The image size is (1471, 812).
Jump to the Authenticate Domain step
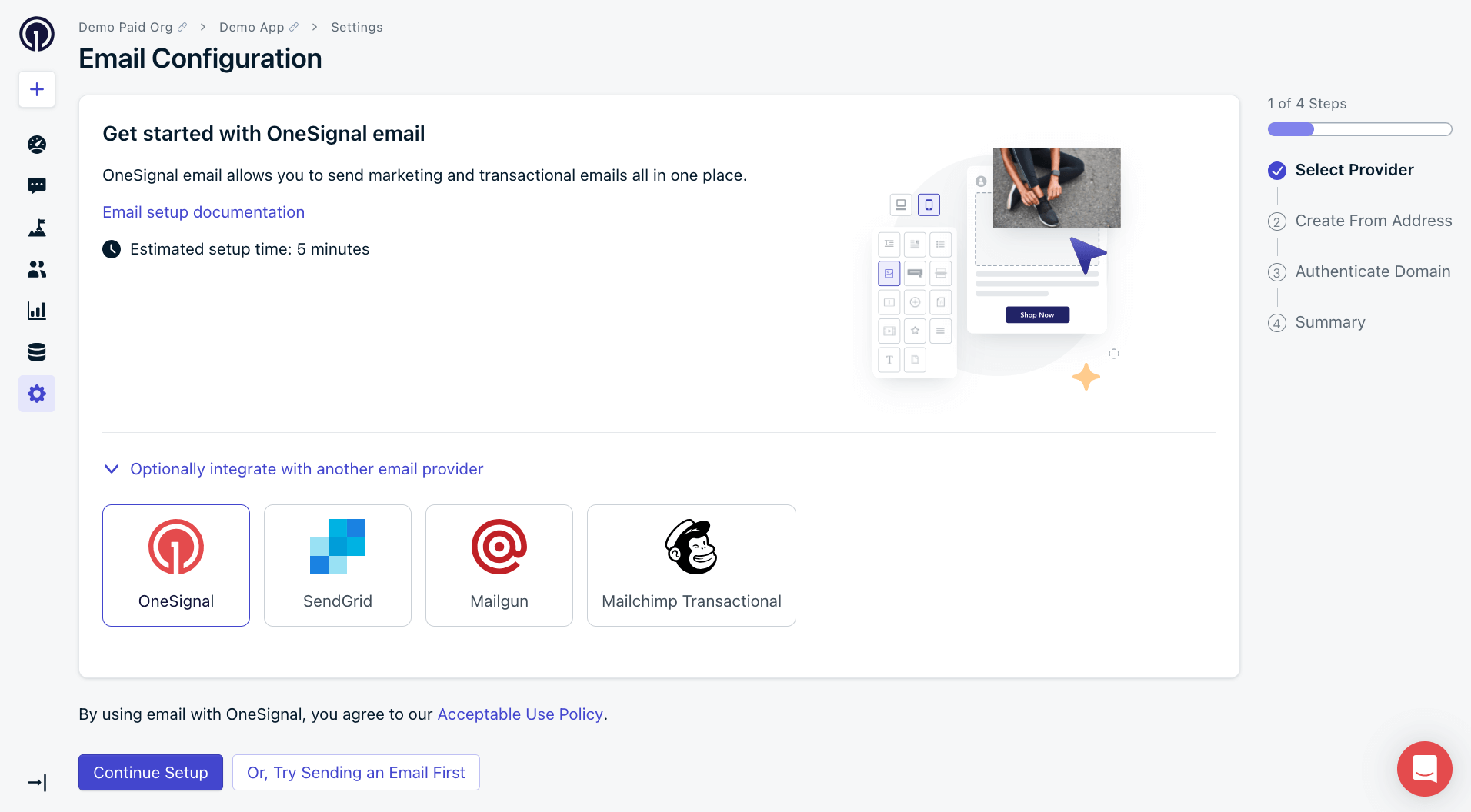(x=1373, y=271)
